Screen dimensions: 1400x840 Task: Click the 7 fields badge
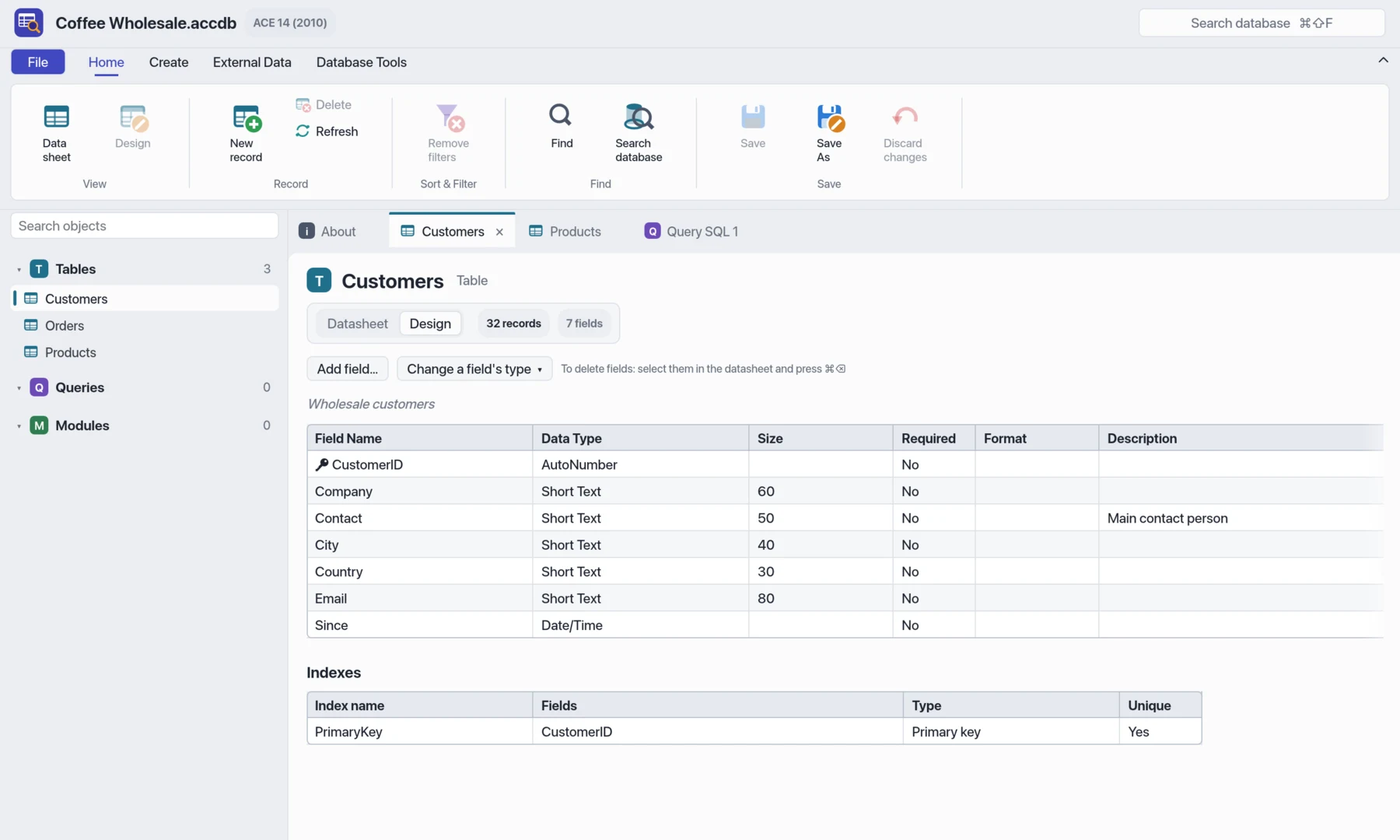click(x=584, y=324)
